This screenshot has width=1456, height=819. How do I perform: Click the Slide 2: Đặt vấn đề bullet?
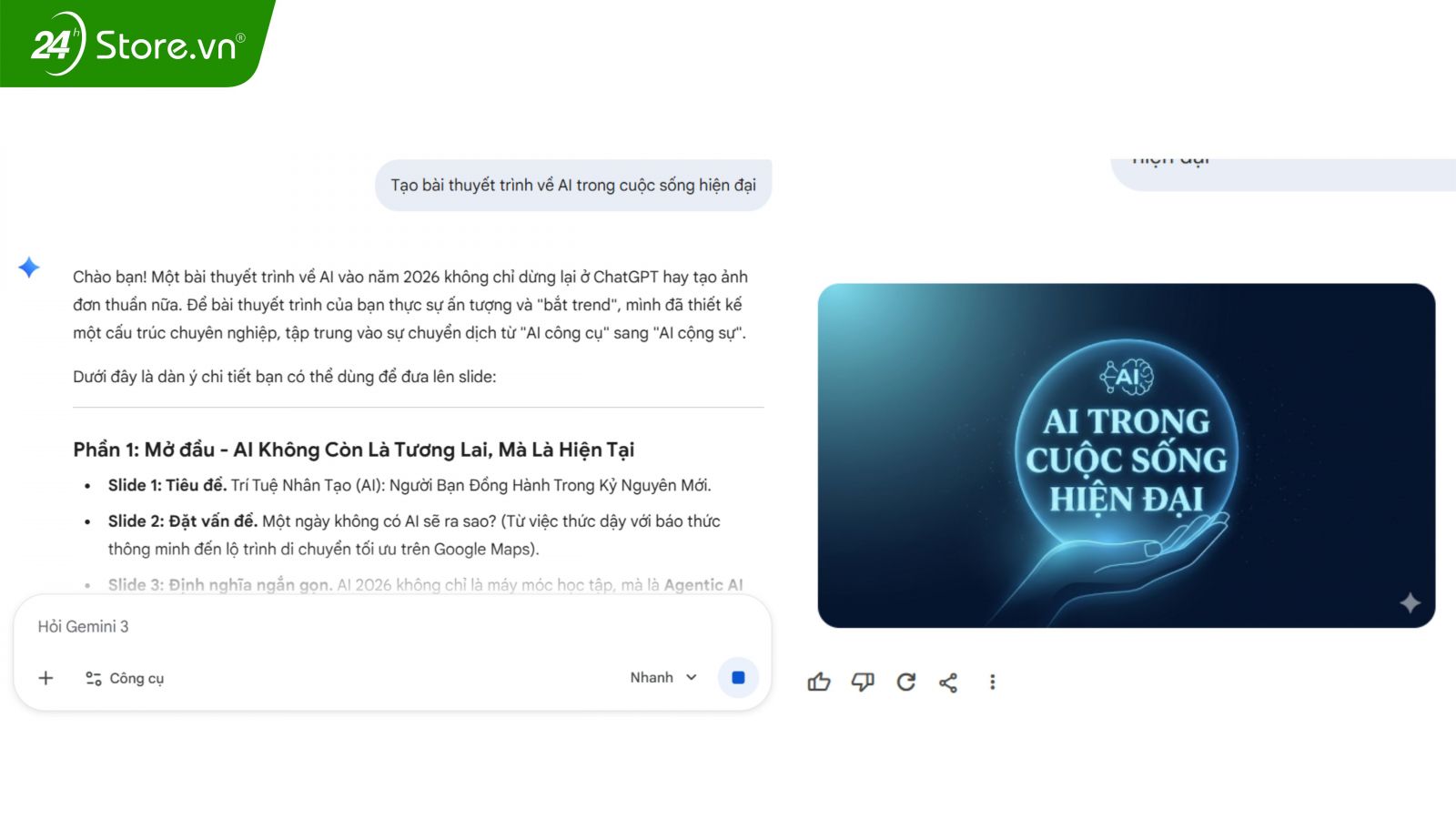click(414, 521)
